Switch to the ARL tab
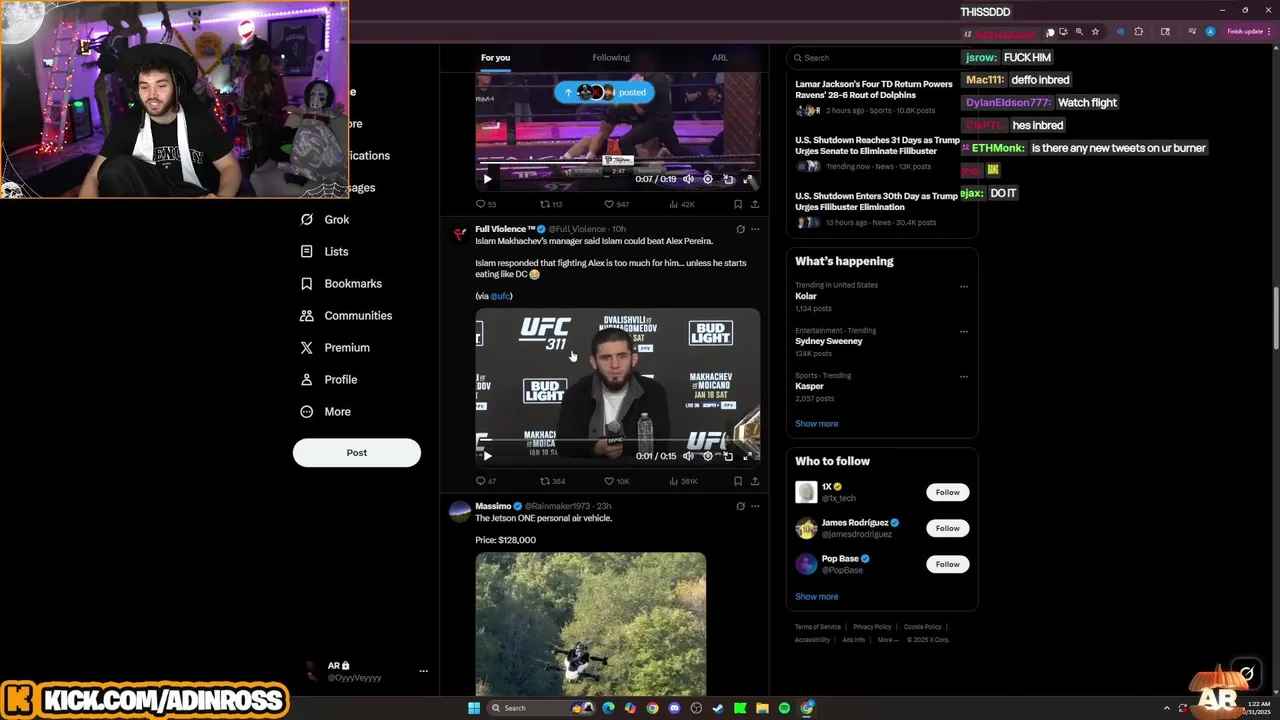Viewport: 1280px width, 720px height. [x=720, y=57]
